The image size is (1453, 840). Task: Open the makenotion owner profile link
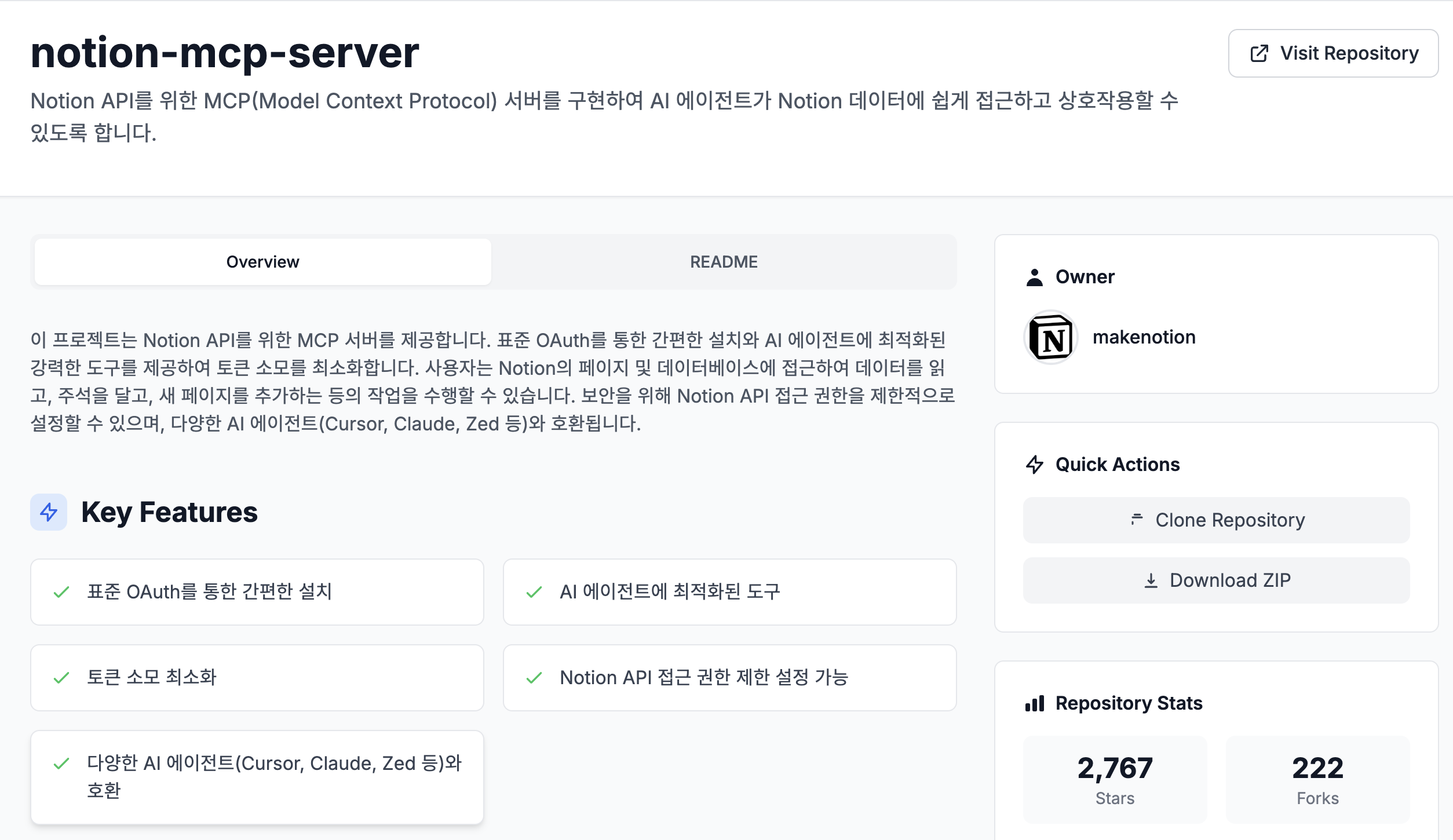tap(1144, 337)
